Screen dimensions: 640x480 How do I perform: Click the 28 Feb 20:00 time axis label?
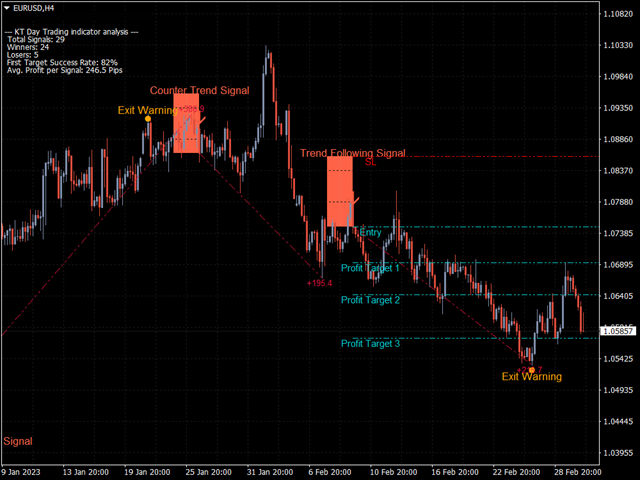tap(577, 472)
